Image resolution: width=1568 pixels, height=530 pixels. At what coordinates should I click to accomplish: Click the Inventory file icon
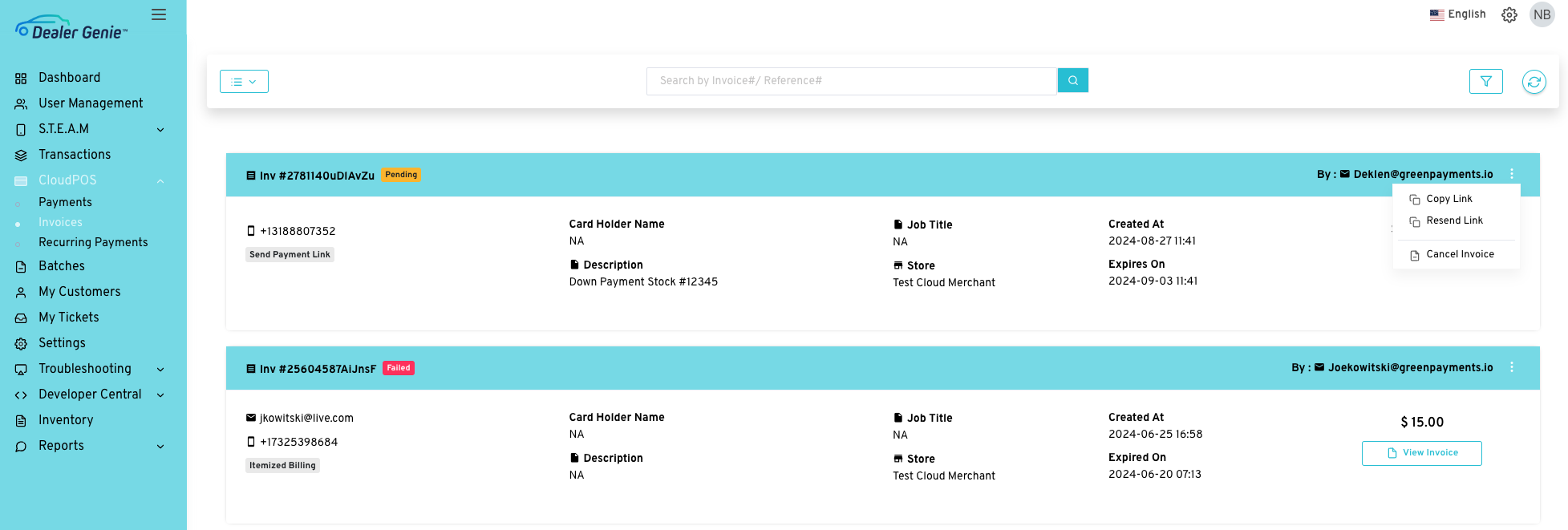21,420
